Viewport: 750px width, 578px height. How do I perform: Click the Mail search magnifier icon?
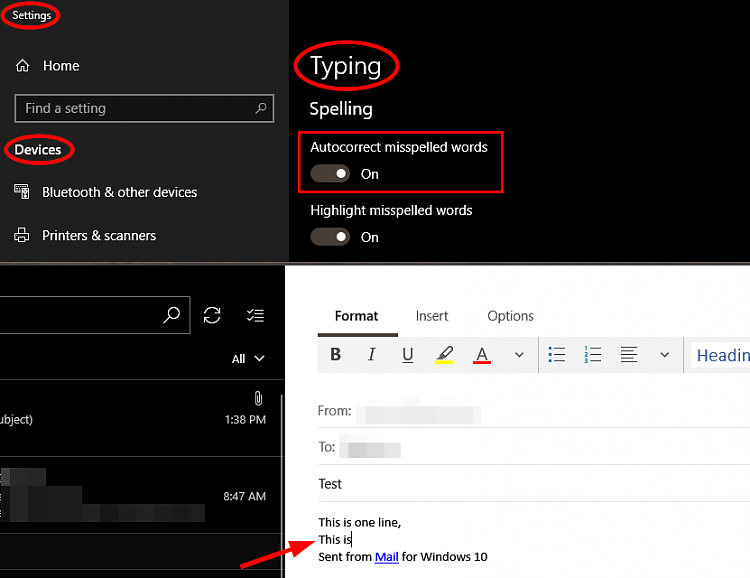click(x=171, y=315)
